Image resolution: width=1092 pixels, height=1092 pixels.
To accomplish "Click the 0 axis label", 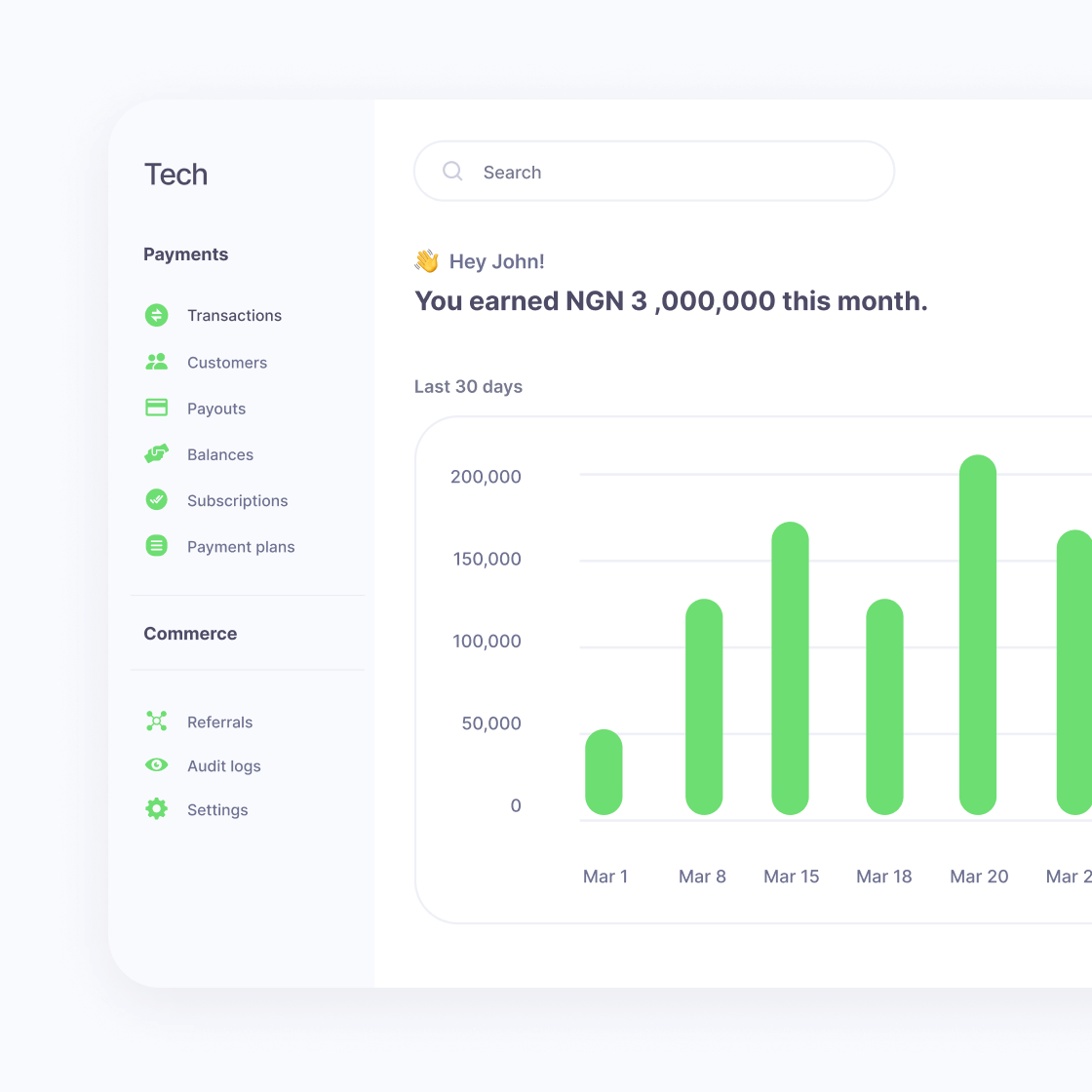I will point(516,805).
